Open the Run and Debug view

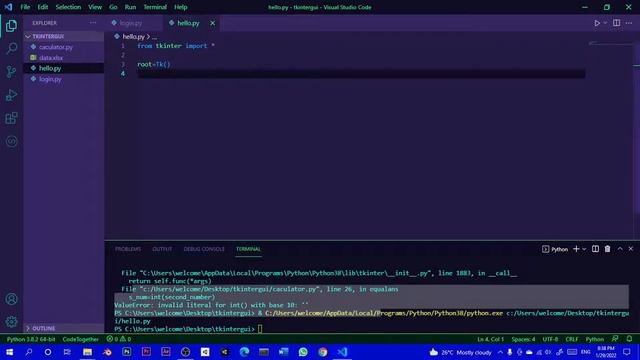click(x=11, y=95)
